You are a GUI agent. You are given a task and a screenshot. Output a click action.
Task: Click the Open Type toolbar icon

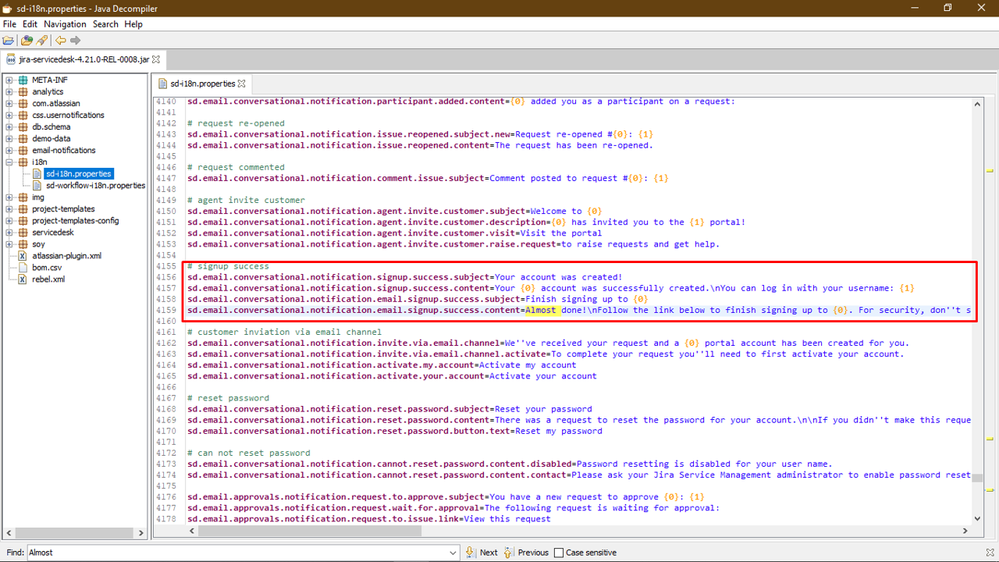point(26,41)
